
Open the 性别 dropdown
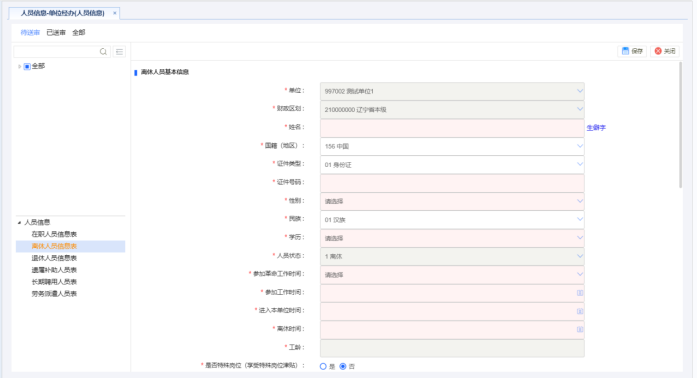pyautogui.click(x=452, y=201)
